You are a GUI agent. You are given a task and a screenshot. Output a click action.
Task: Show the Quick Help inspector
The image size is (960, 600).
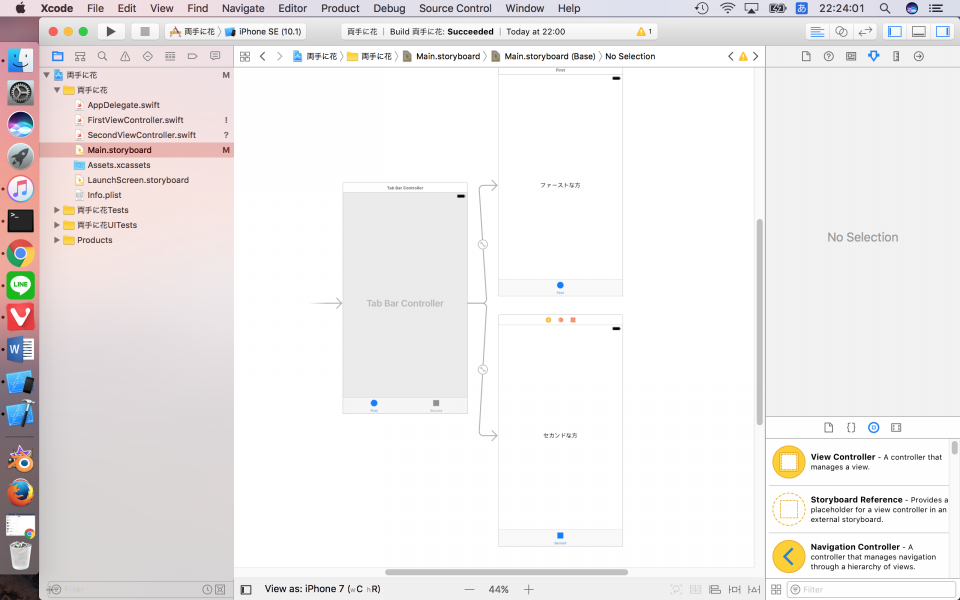[828, 56]
